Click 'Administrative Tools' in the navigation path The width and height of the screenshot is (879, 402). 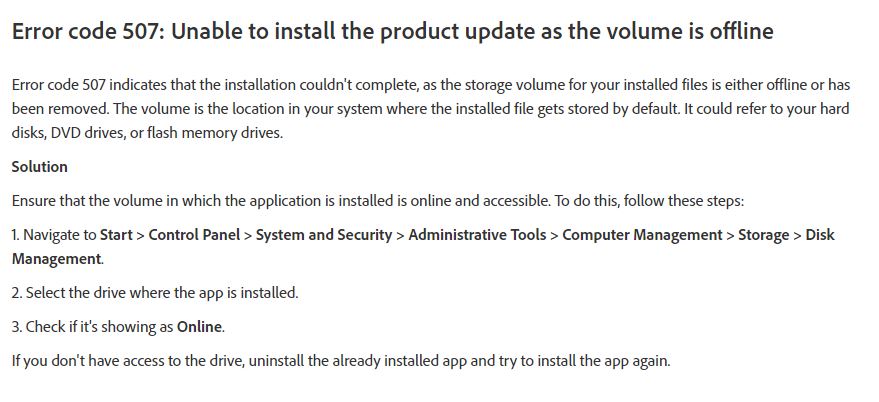coord(477,235)
